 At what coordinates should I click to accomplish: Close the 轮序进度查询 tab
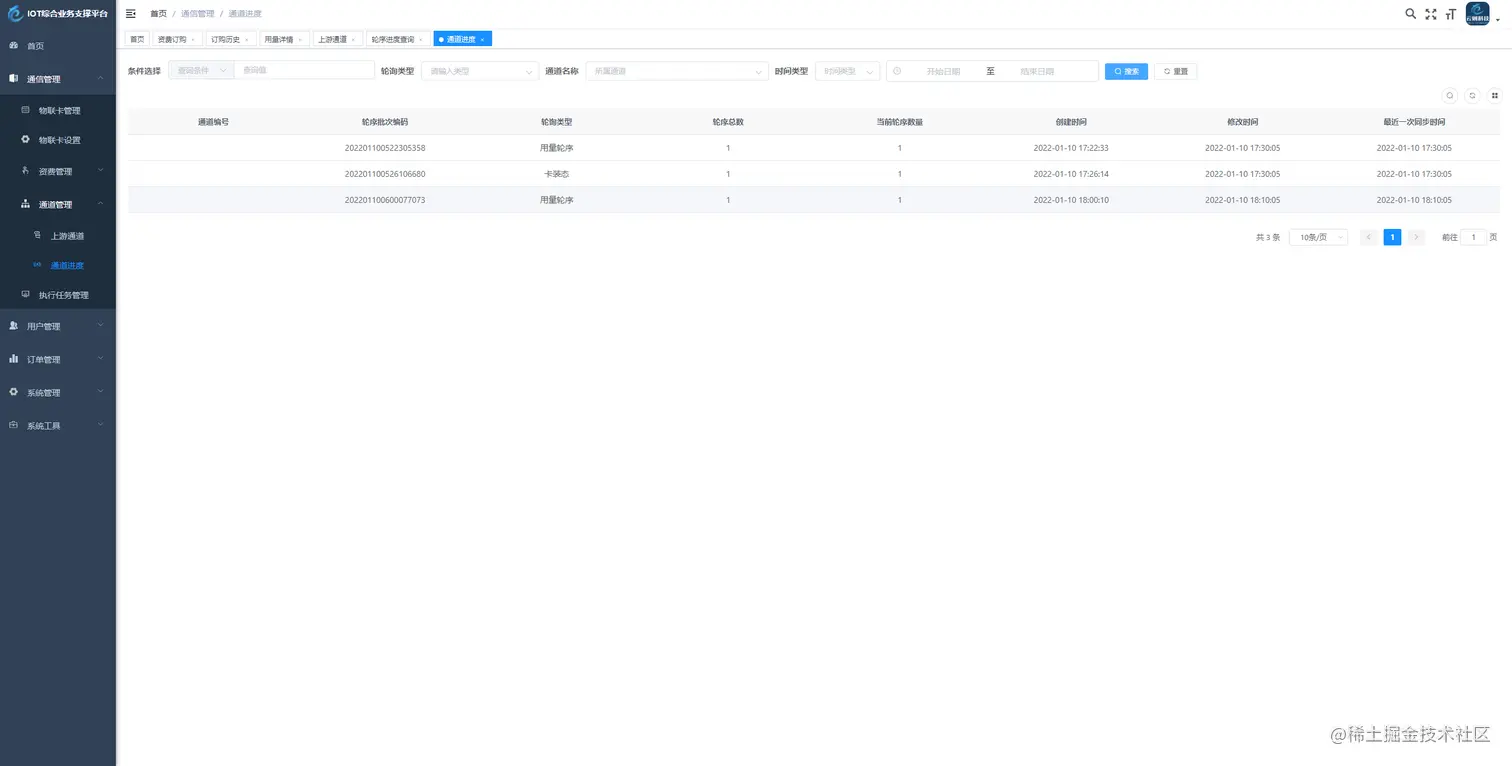(421, 40)
